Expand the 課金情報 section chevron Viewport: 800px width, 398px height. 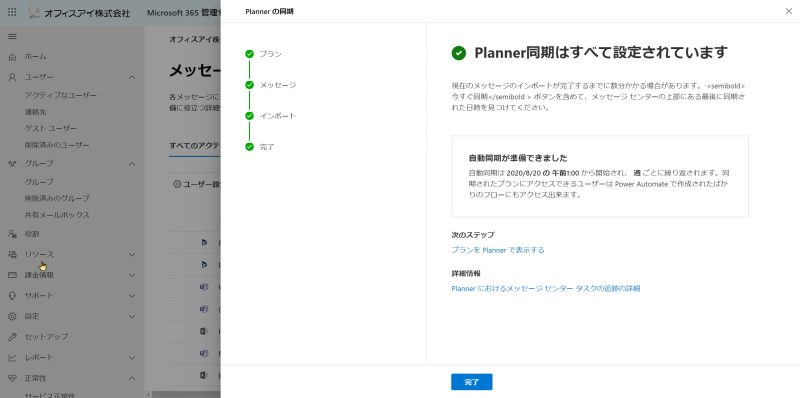coord(132,276)
